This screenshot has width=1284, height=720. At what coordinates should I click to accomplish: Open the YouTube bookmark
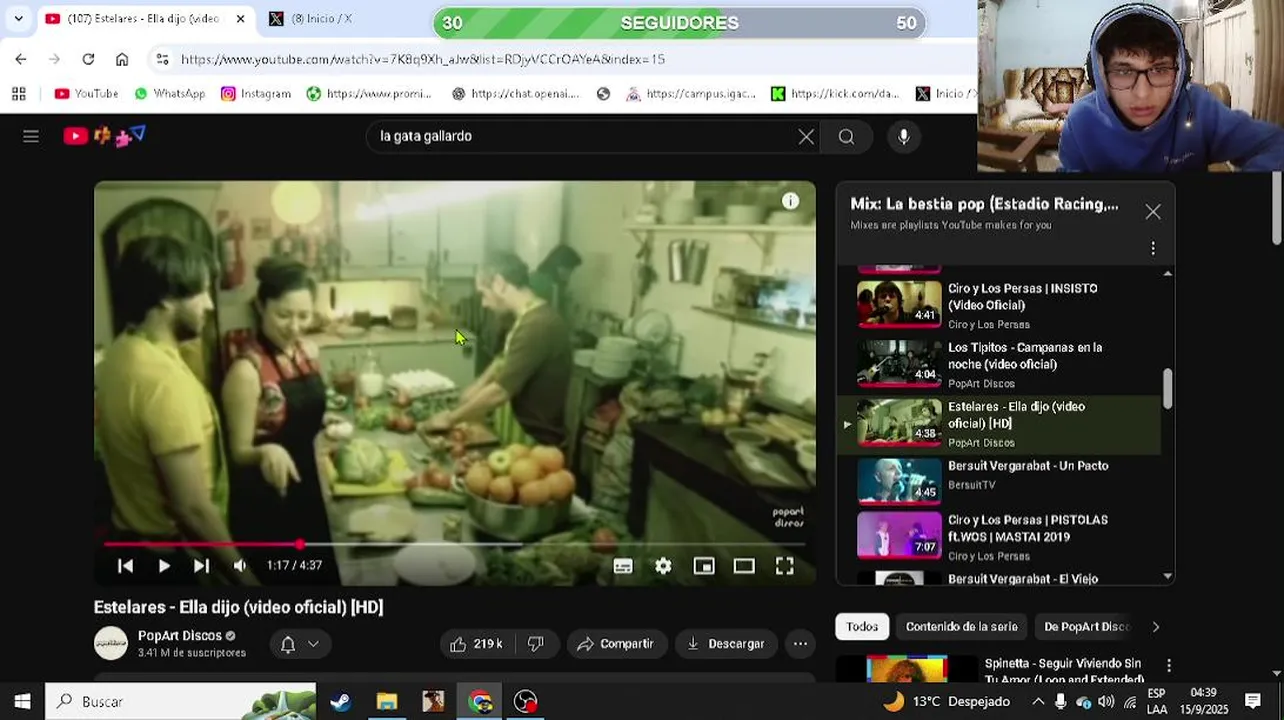pyautogui.click(x=86, y=94)
